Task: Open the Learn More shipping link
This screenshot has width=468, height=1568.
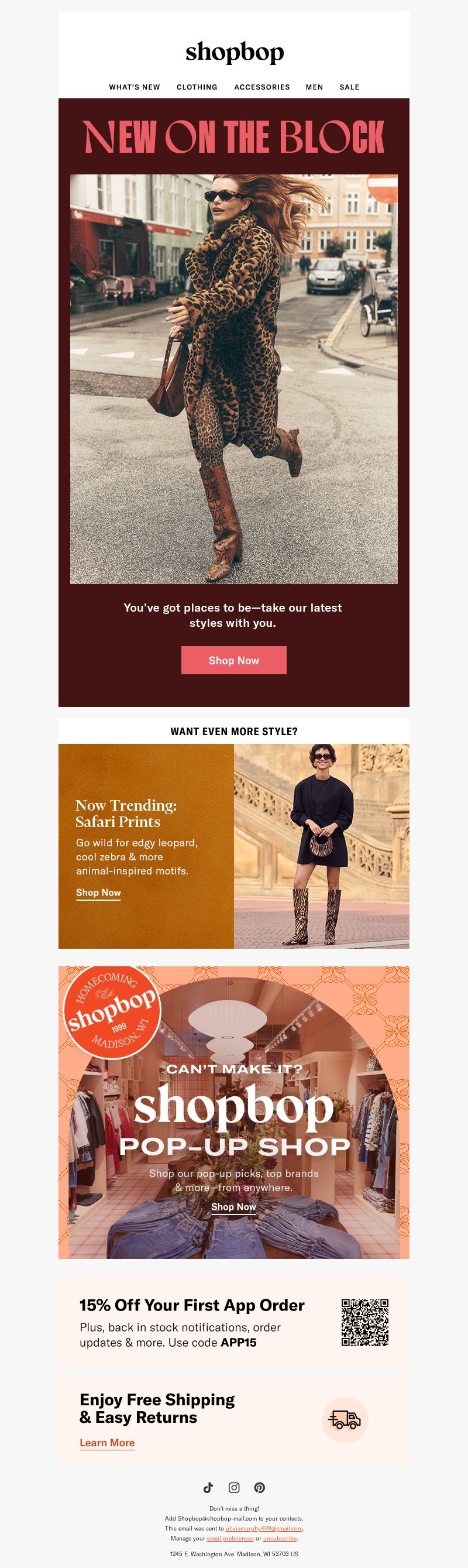Action: point(107,1443)
